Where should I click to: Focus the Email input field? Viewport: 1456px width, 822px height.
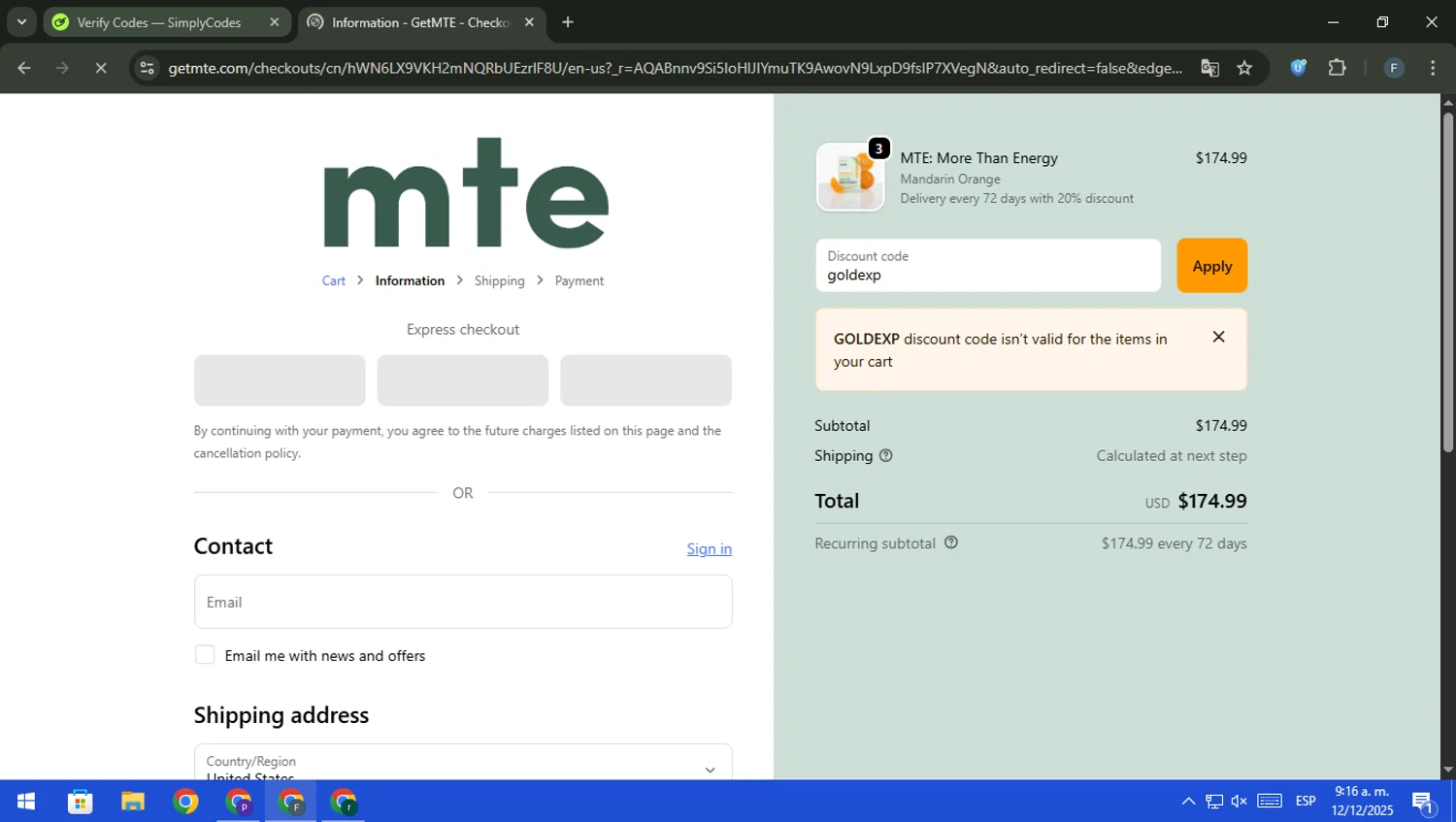point(463,602)
